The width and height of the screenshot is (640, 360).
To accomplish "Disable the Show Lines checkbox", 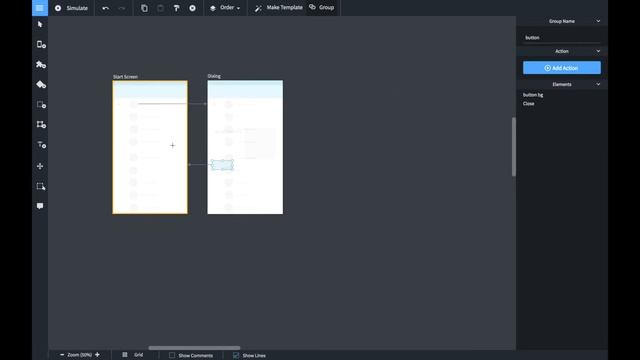I will click(236, 355).
